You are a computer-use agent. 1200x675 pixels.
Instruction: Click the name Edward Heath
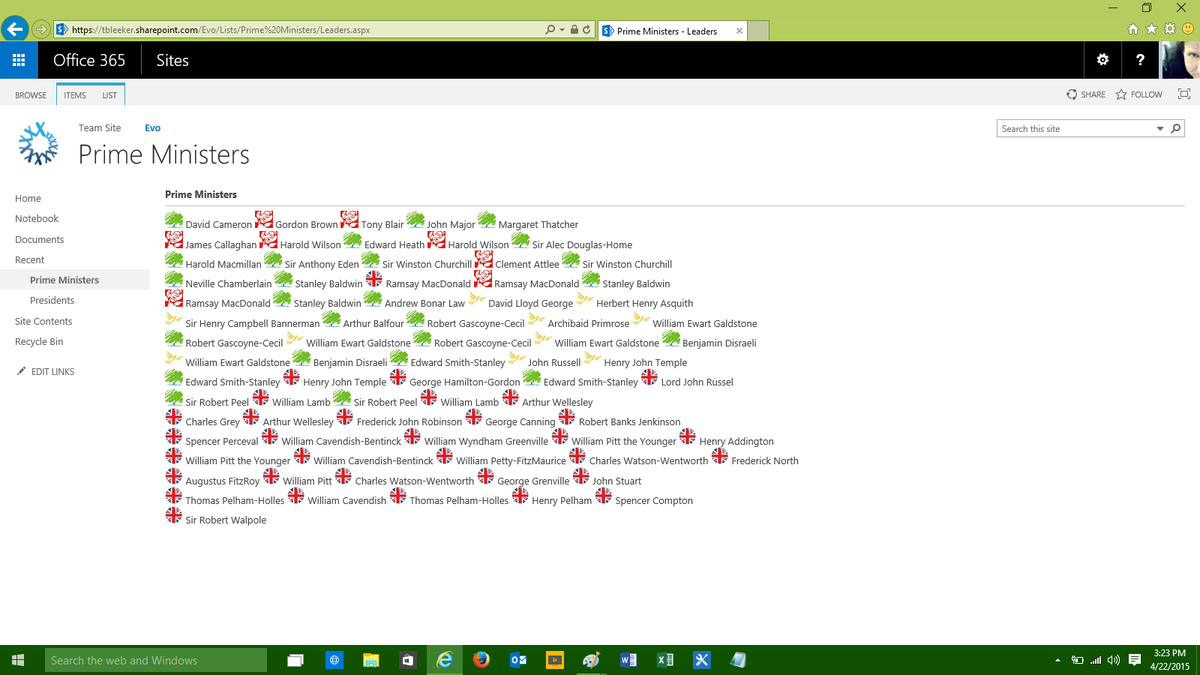click(394, 245)
